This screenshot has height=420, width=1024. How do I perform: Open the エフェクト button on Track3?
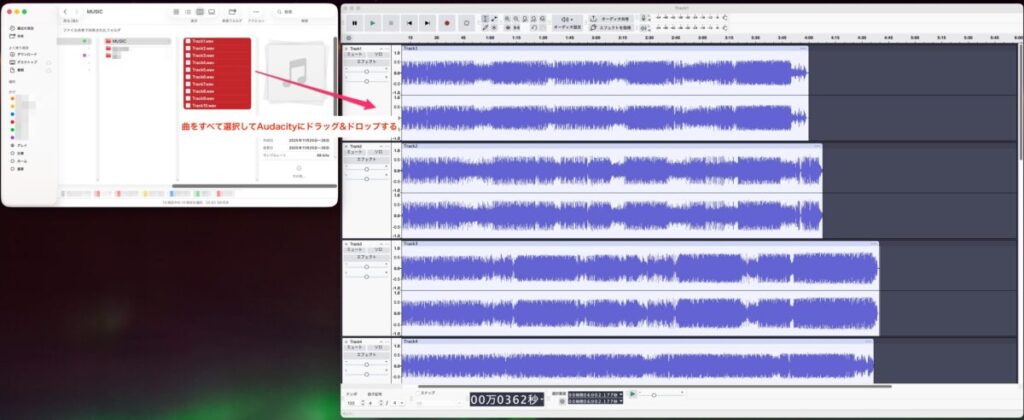366,257
